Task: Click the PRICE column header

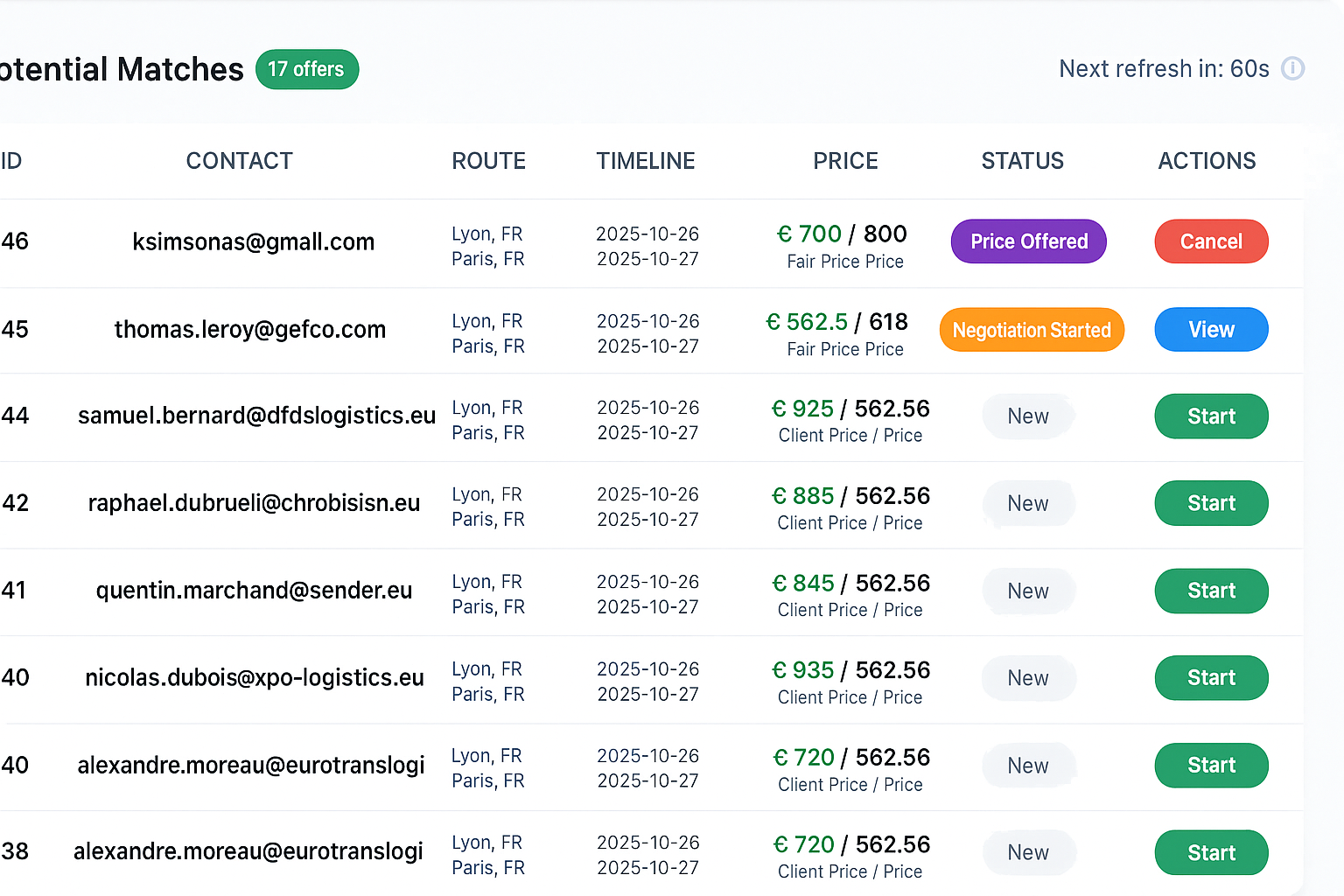Action: tap(845, 161)
